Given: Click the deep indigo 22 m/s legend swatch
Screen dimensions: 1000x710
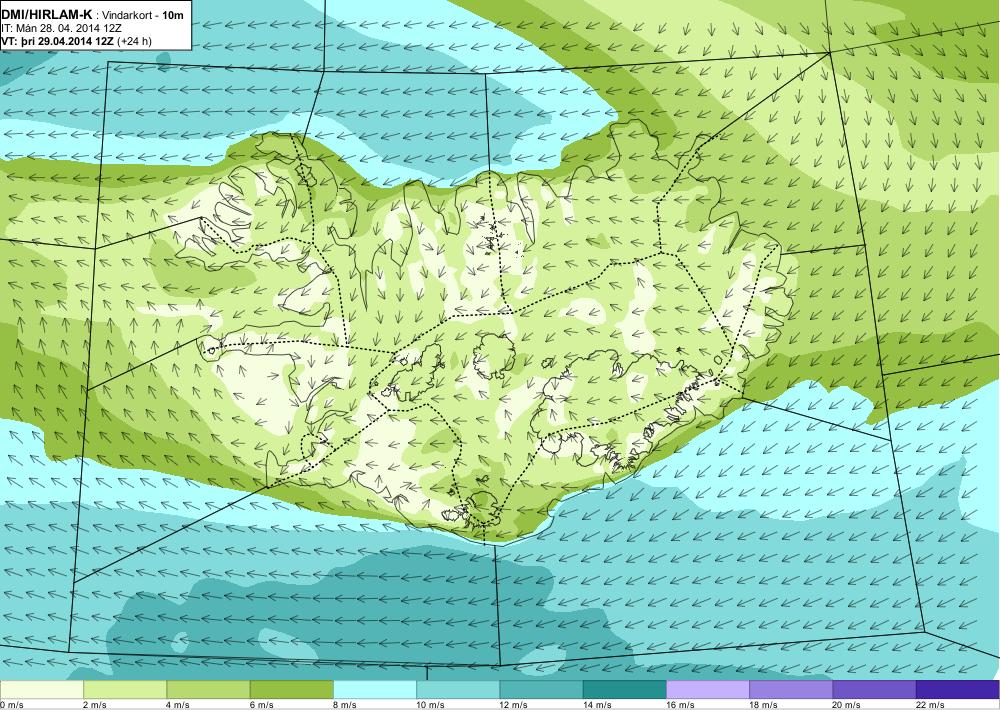Looking at the screenshot, I should point(958,689).
